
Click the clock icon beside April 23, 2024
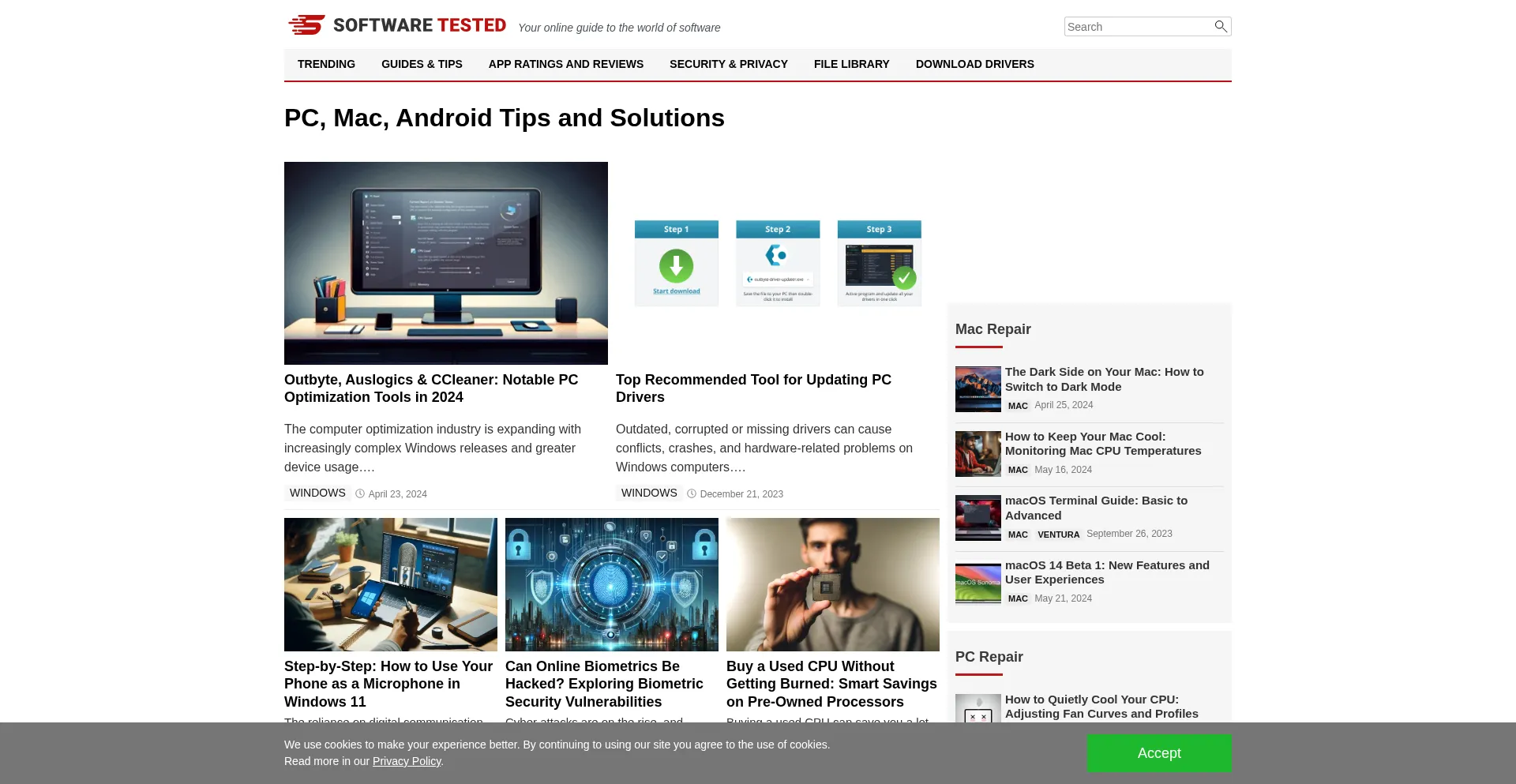tap(360, 493)
